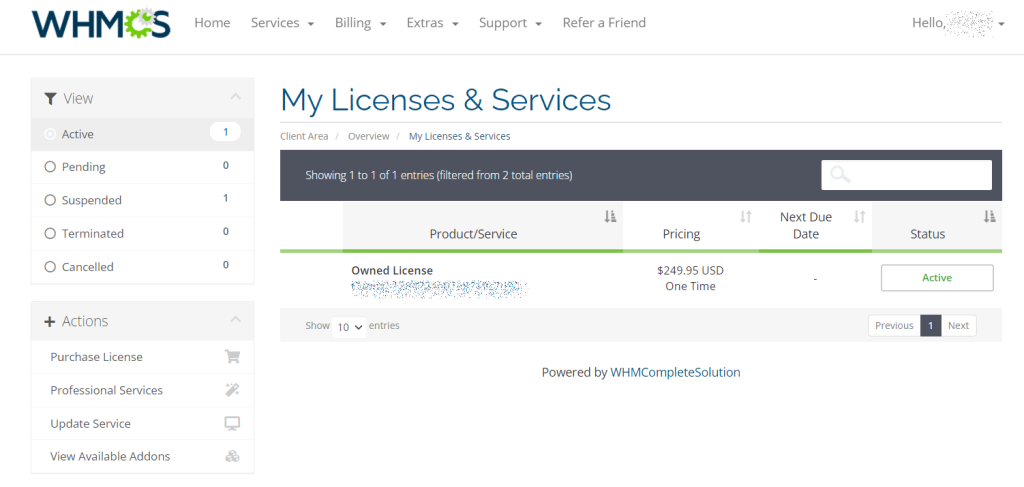
Task: Open Professional Services action
Action: tap(142, 390)
